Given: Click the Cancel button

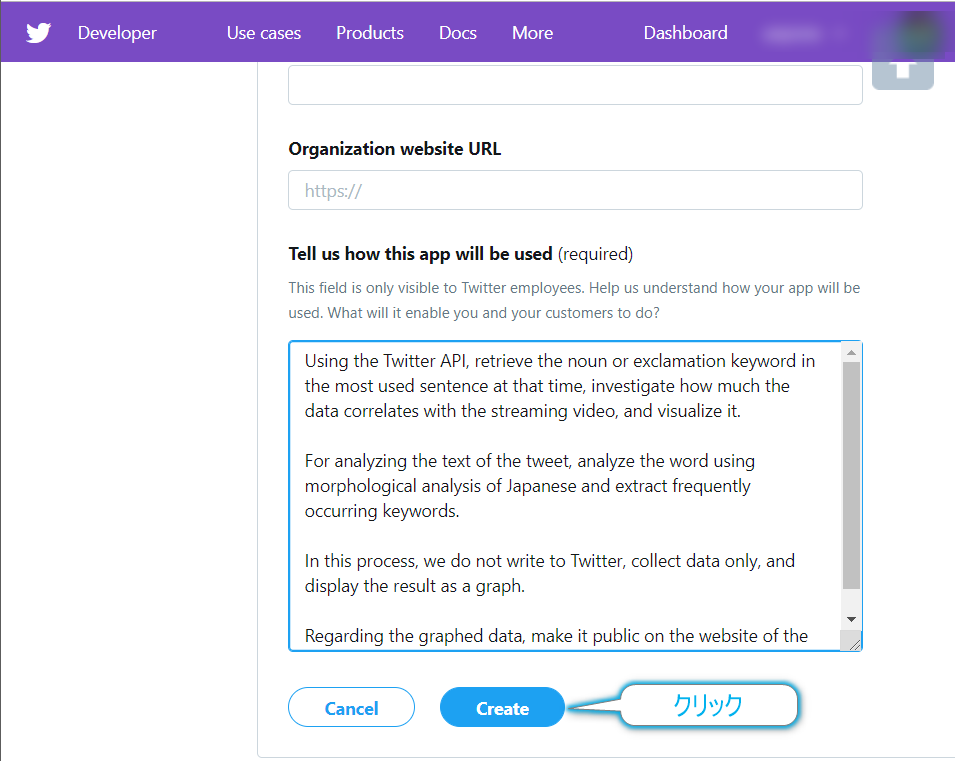Looking at the screenshot, I should (x=351, y=707).
